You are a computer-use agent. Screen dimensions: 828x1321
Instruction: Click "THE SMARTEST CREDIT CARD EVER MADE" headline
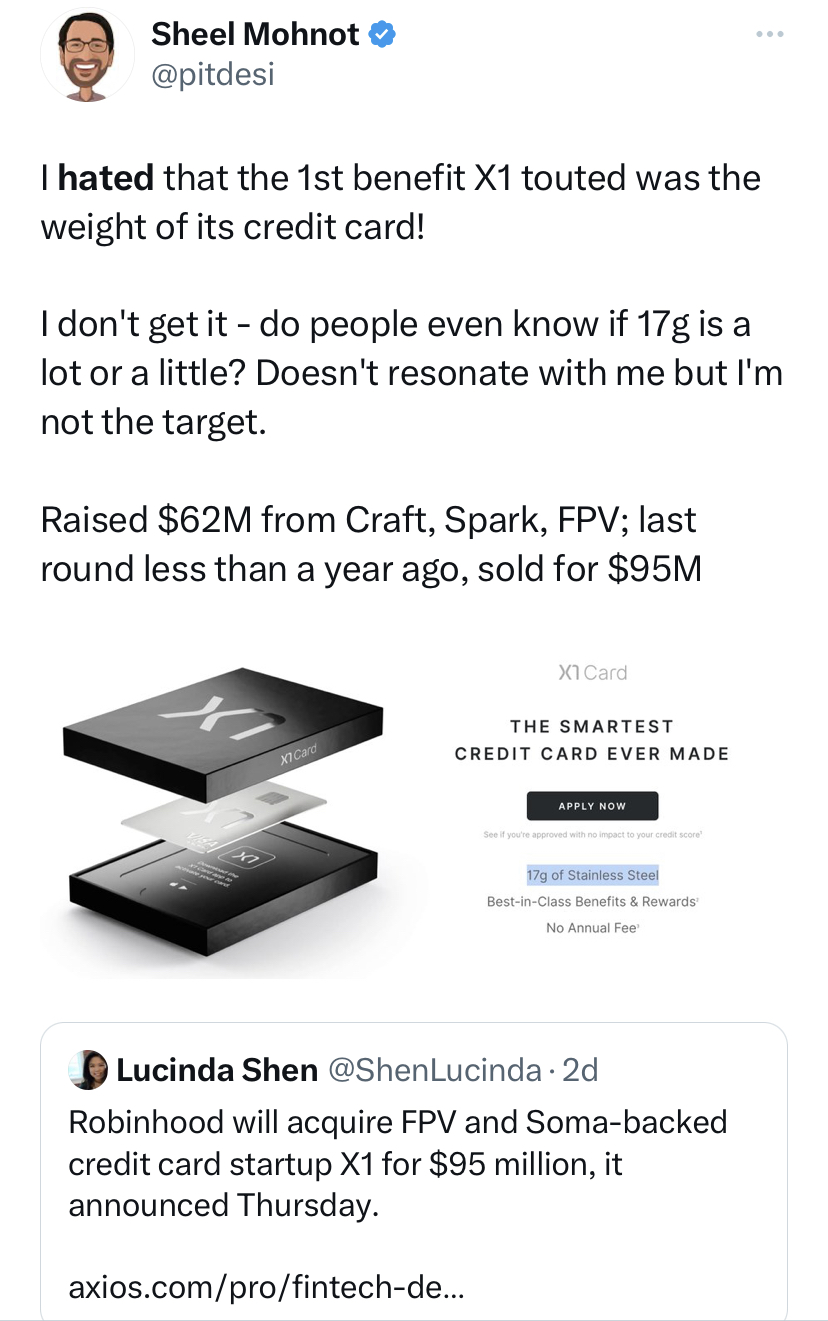(x=592, y=740)
